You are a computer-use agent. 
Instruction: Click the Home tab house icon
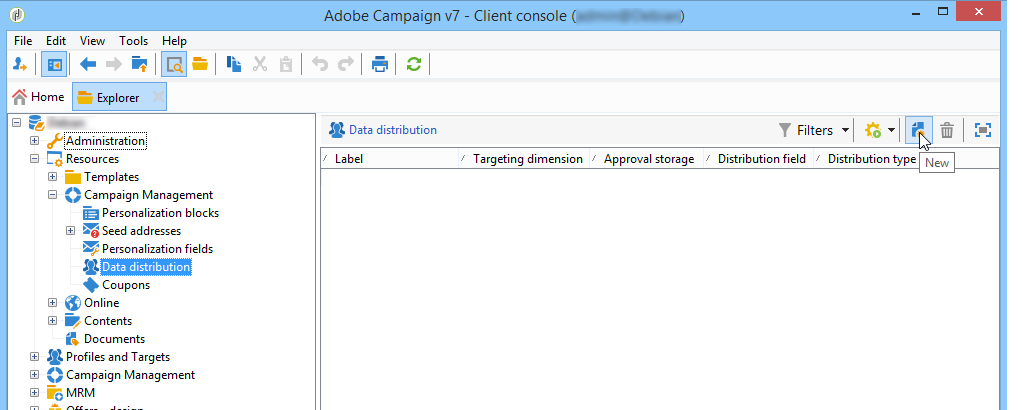pyautogui.click(x=20, y=96)
